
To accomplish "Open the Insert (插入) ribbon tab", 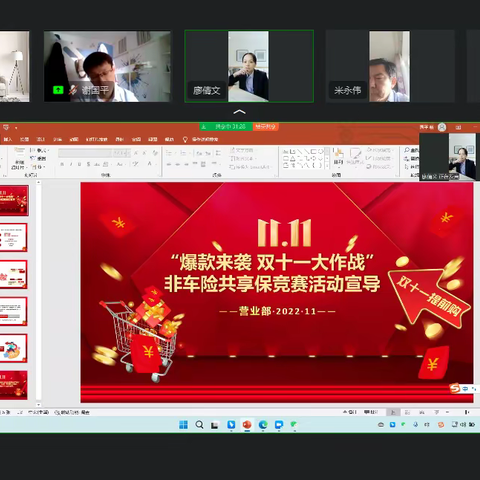I will pos(8,139).
